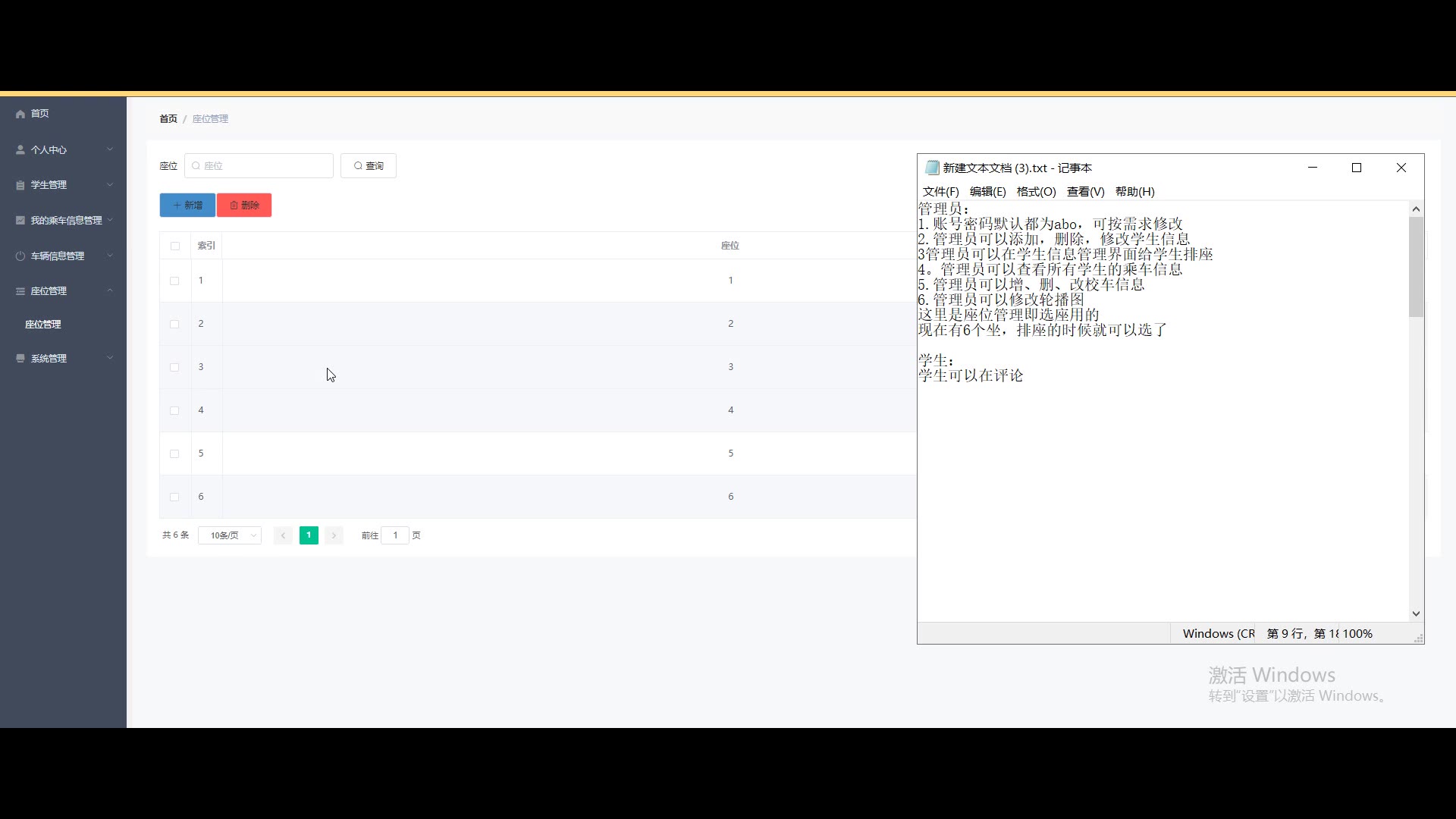Expand the 学生管理 menu chevron
Viewport: 1456px width, 819px height.
(x=110, y=185)
